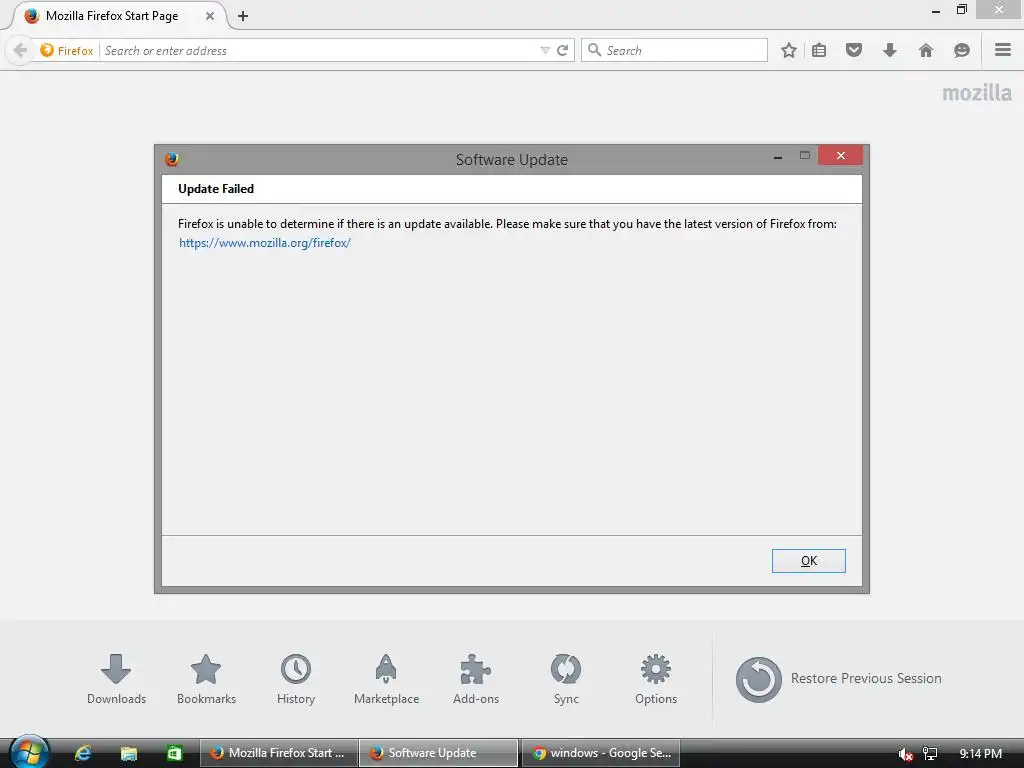This screenshot has height=768, width=1024.
Task: Open History from the start page
Action: click(x=296, y=679)
